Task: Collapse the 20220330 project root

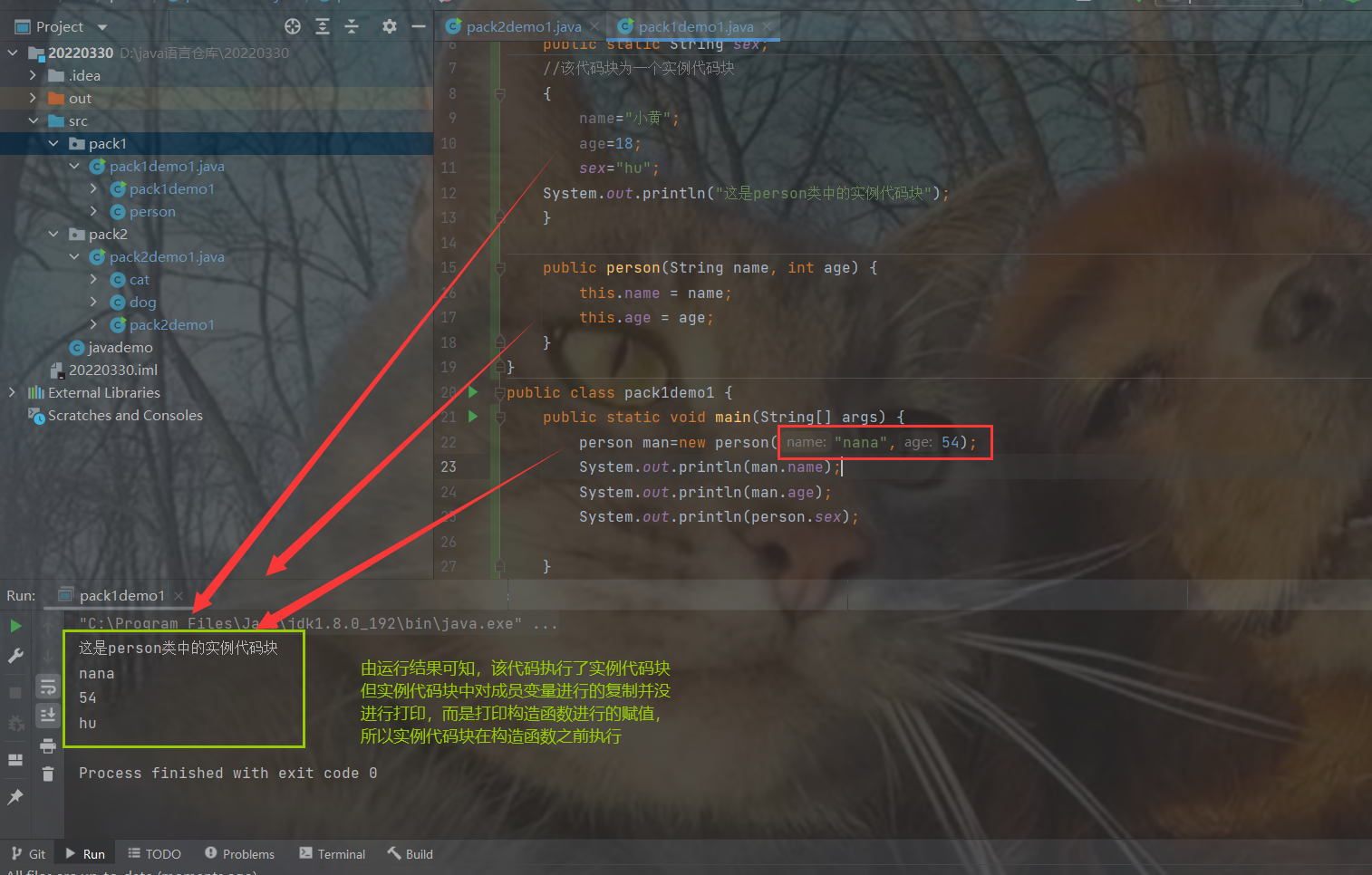Action: coord(13,53)
